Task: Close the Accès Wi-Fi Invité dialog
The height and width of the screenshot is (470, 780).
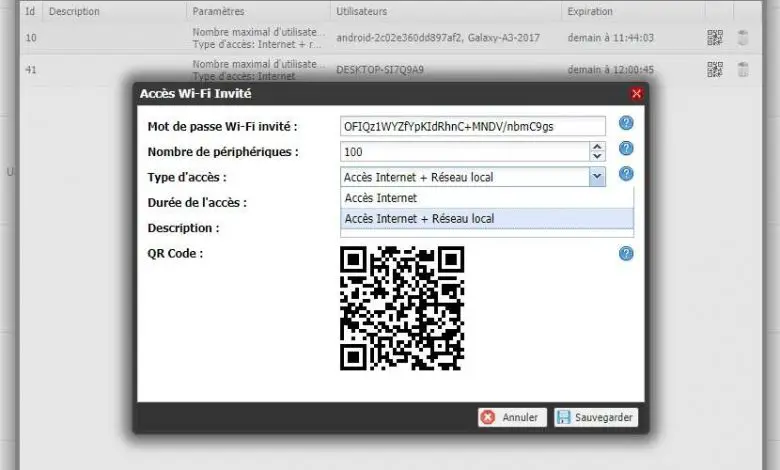Action: tap(636, 94)
